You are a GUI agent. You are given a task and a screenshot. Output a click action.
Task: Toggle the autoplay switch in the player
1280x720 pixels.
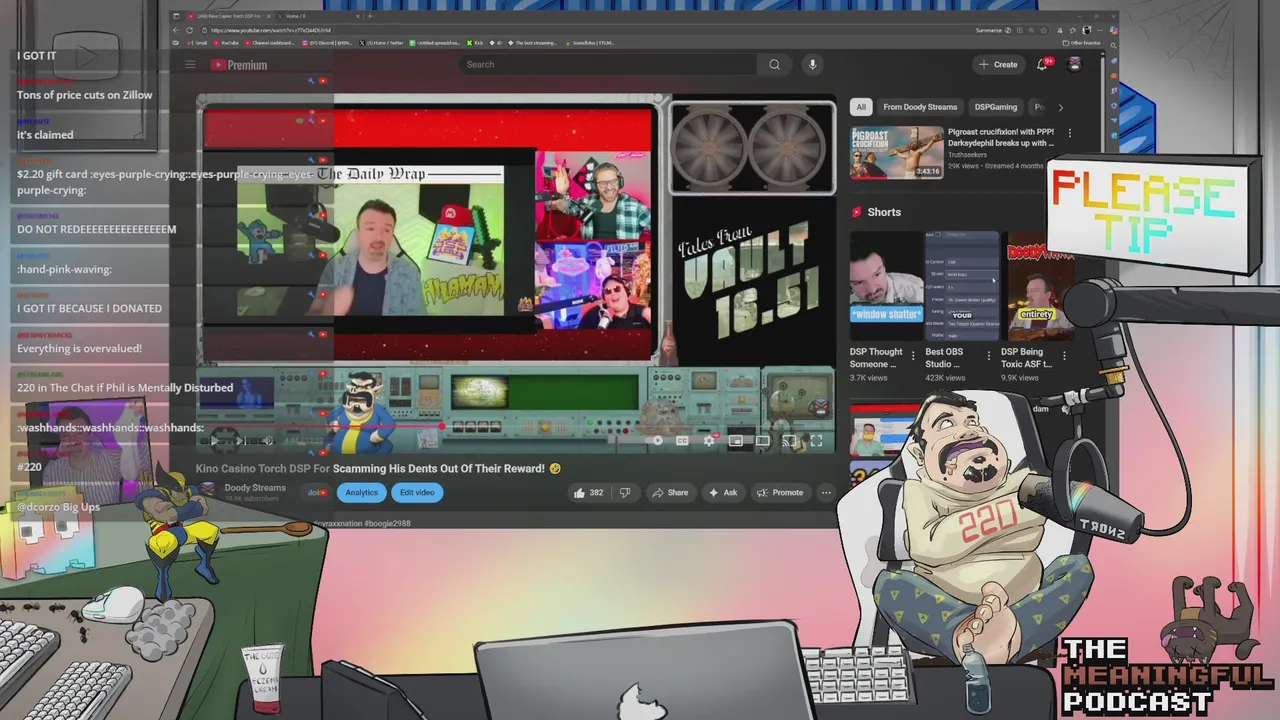pos(653,440)
